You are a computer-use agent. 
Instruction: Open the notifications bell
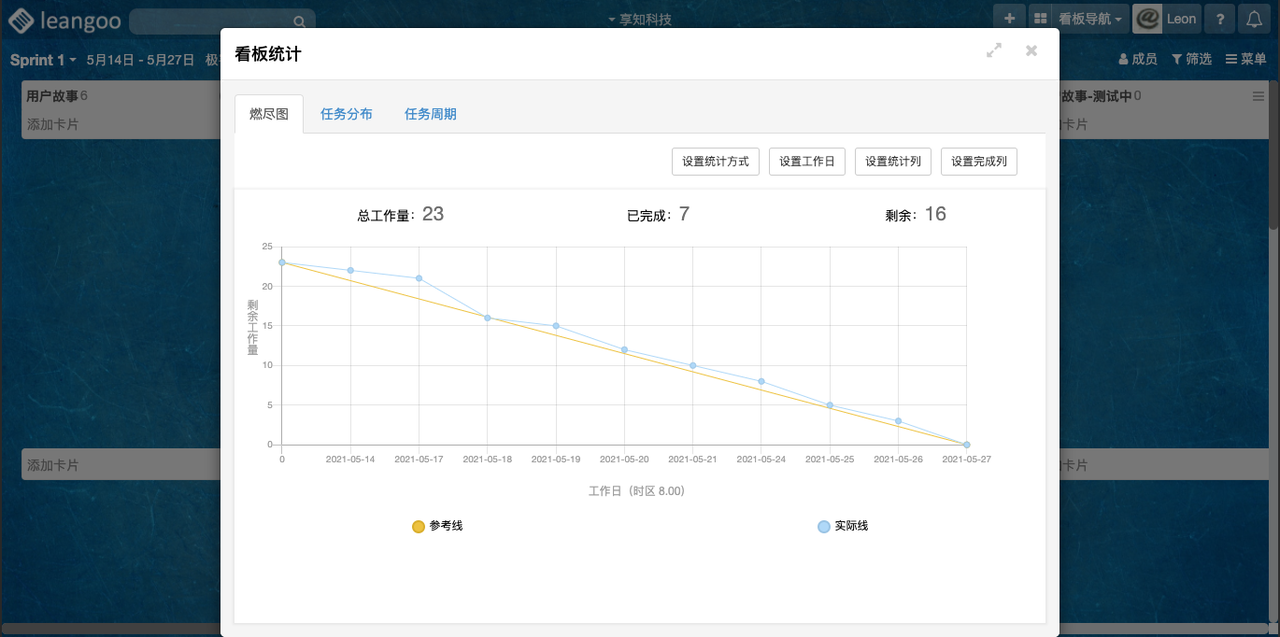point(1254,19)
